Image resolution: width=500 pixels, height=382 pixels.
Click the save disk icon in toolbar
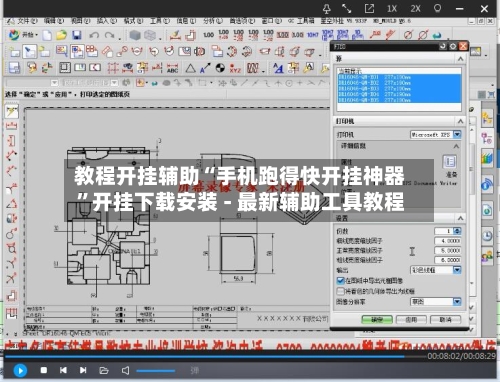(x=77, y=35)
